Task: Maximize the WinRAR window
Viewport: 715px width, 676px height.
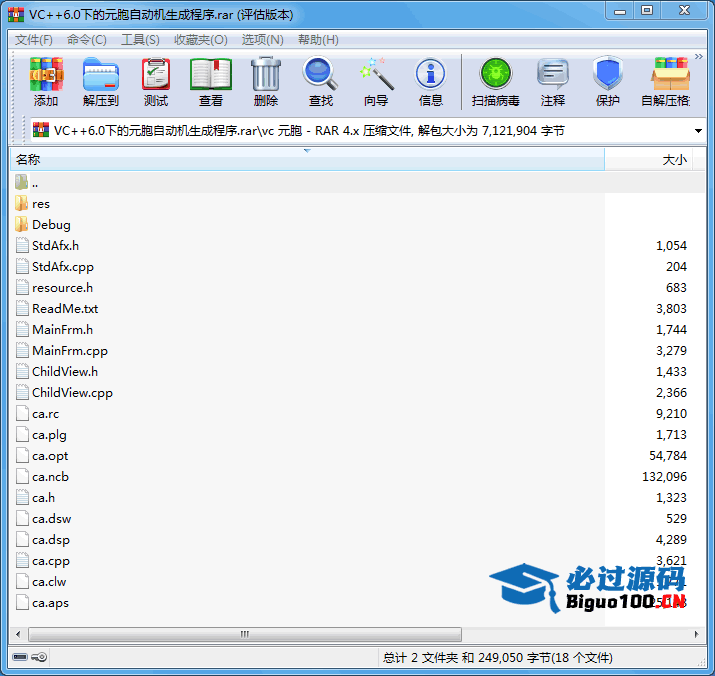Action: pos(647,11)
